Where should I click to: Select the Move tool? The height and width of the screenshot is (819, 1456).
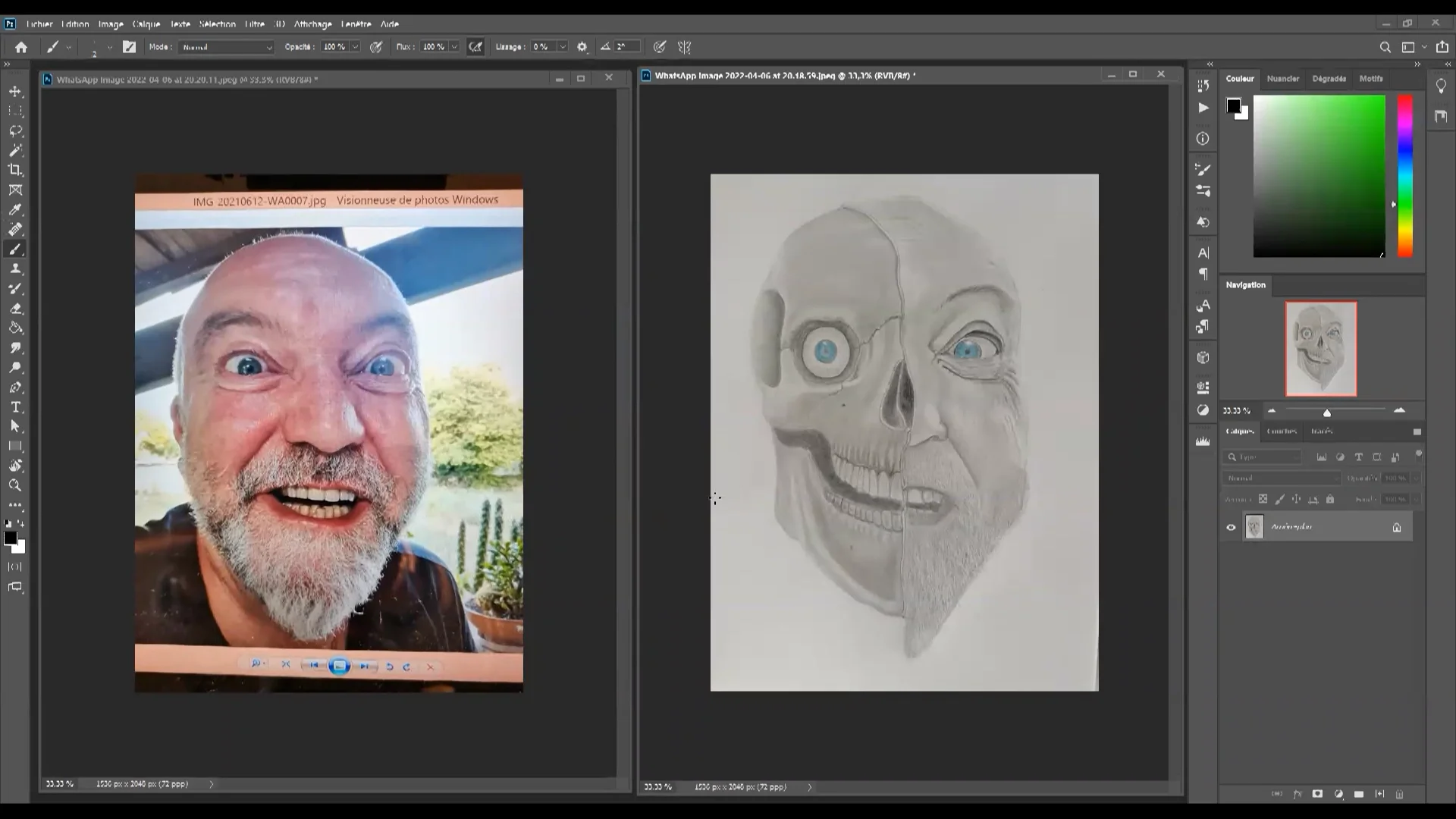15,90
